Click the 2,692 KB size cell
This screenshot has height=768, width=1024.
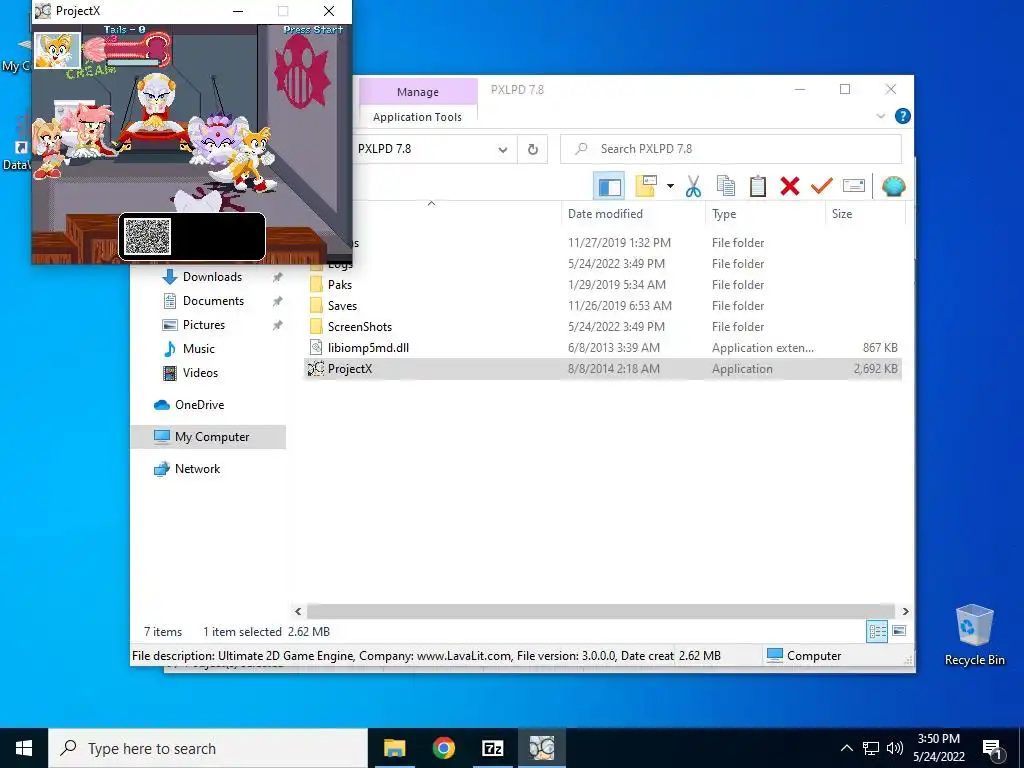click(876, 369)
